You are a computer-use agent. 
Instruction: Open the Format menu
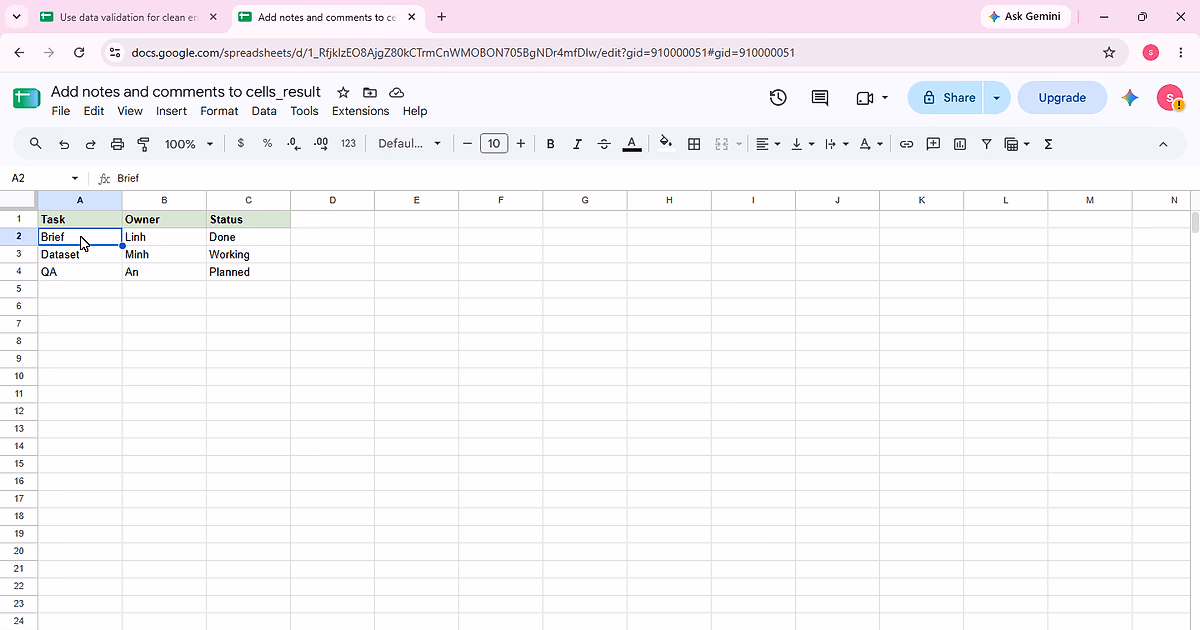[219, 111]
